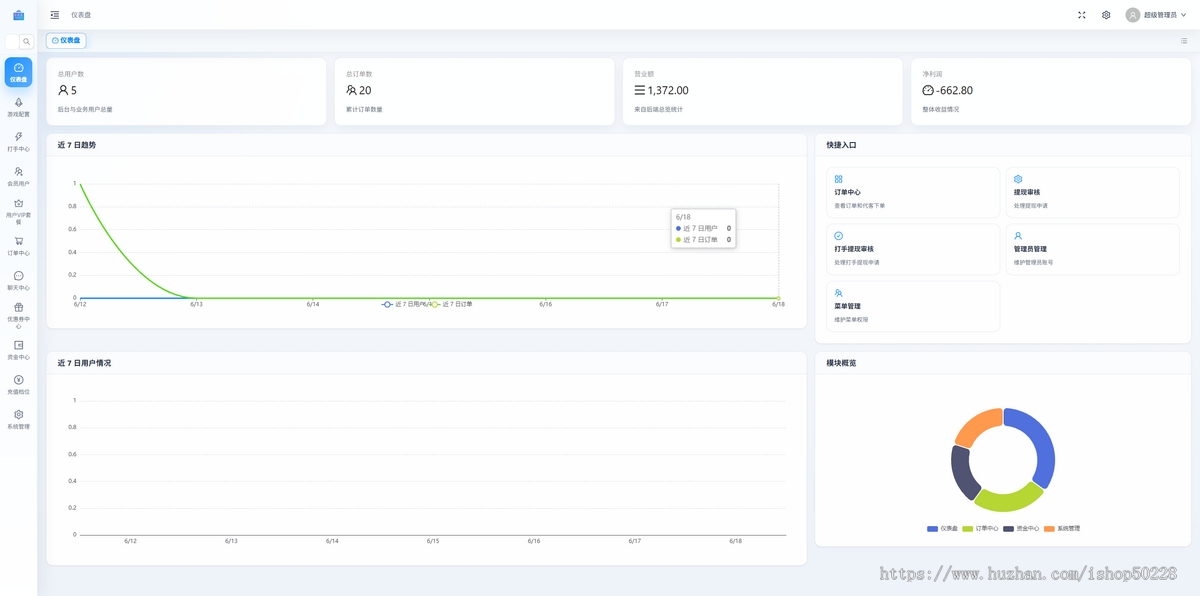
Task: Toggle 系统管理 legend in donut chart
Action: coord(1062,528)
